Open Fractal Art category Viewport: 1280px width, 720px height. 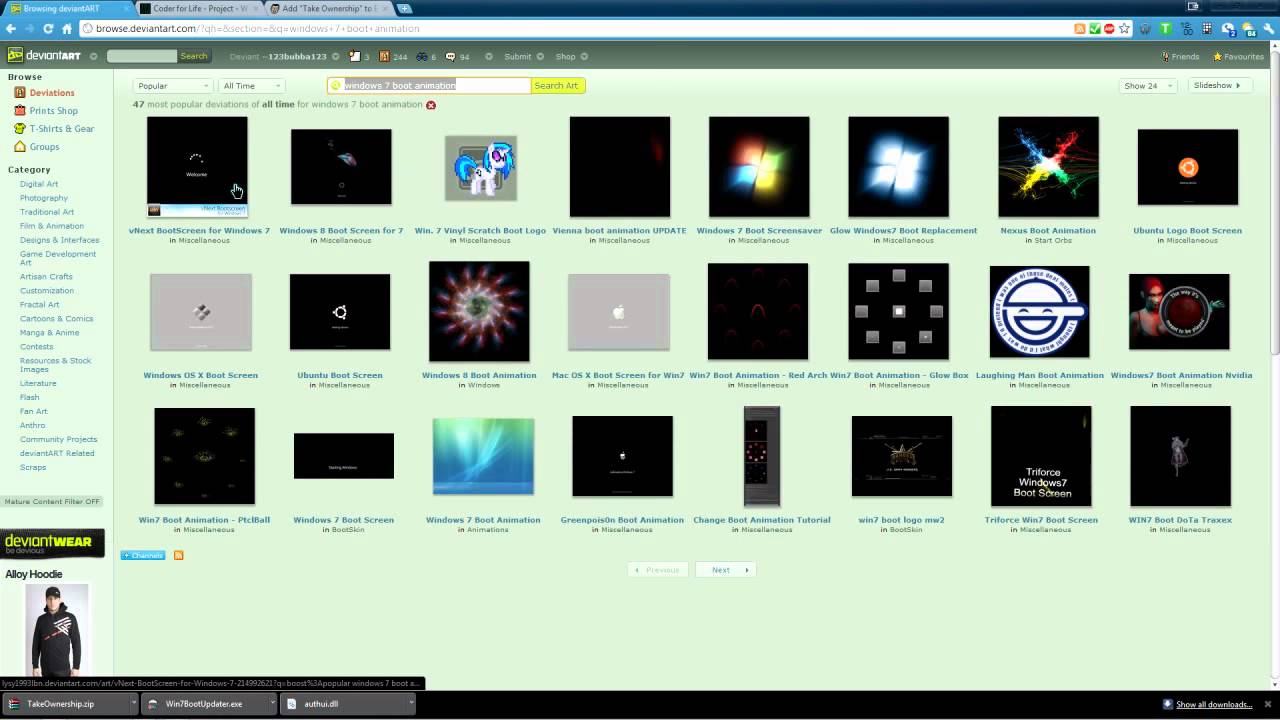(x=40, y=304)
